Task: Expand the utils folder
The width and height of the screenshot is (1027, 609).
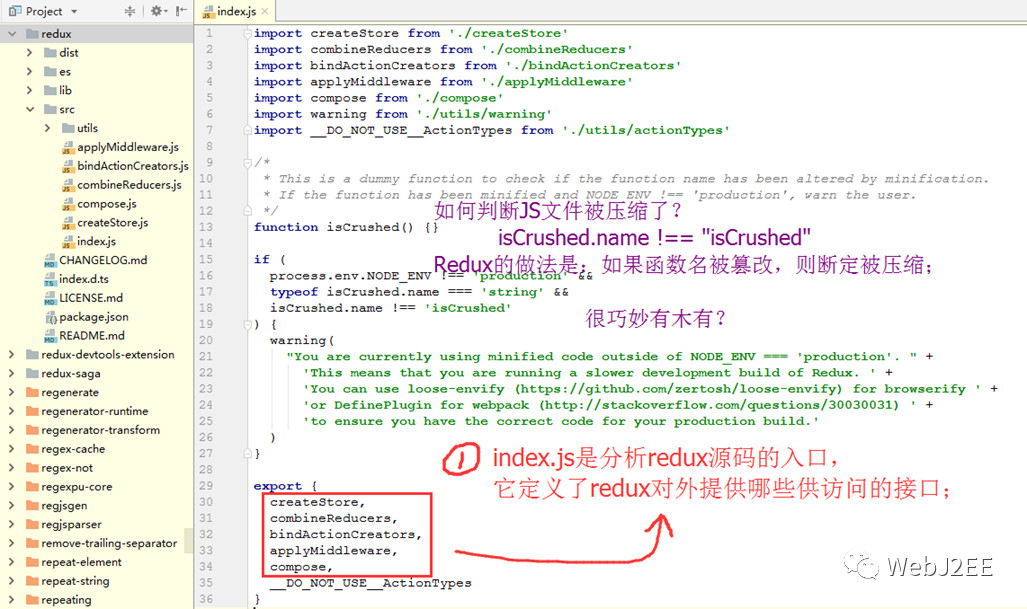Action: [x=47, y=128]
